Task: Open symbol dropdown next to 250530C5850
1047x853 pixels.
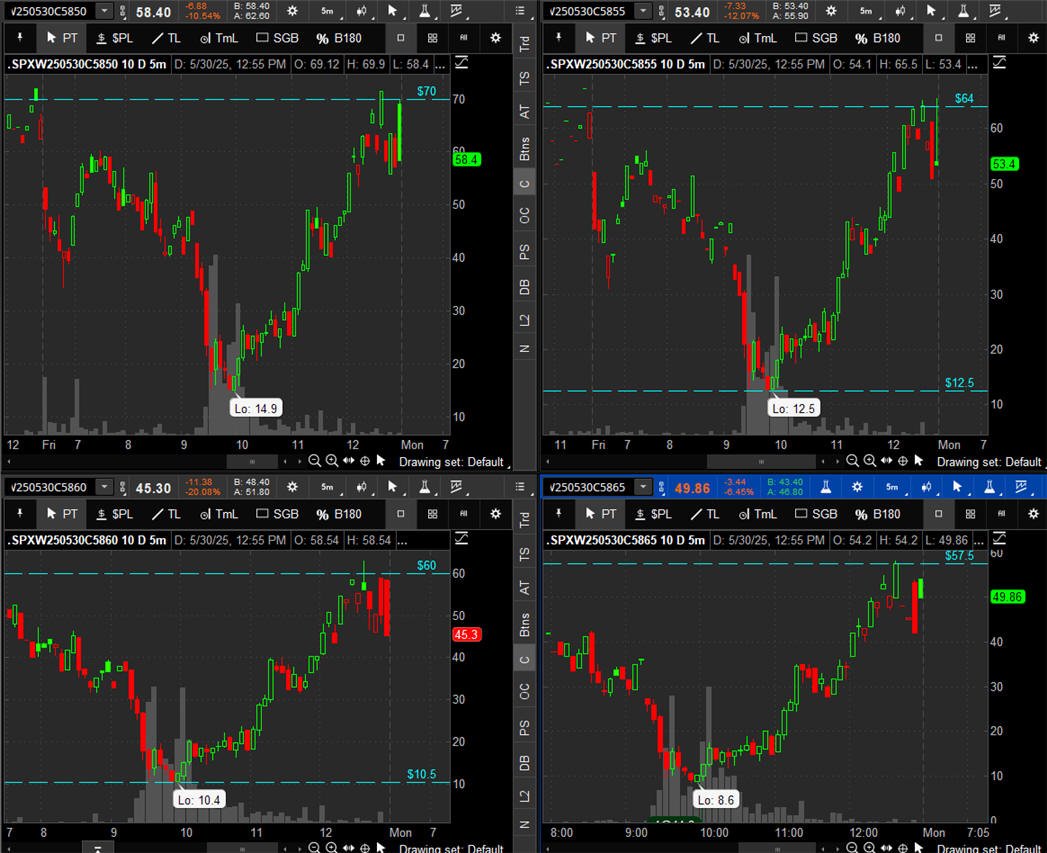Action: [x=104, y=11]
